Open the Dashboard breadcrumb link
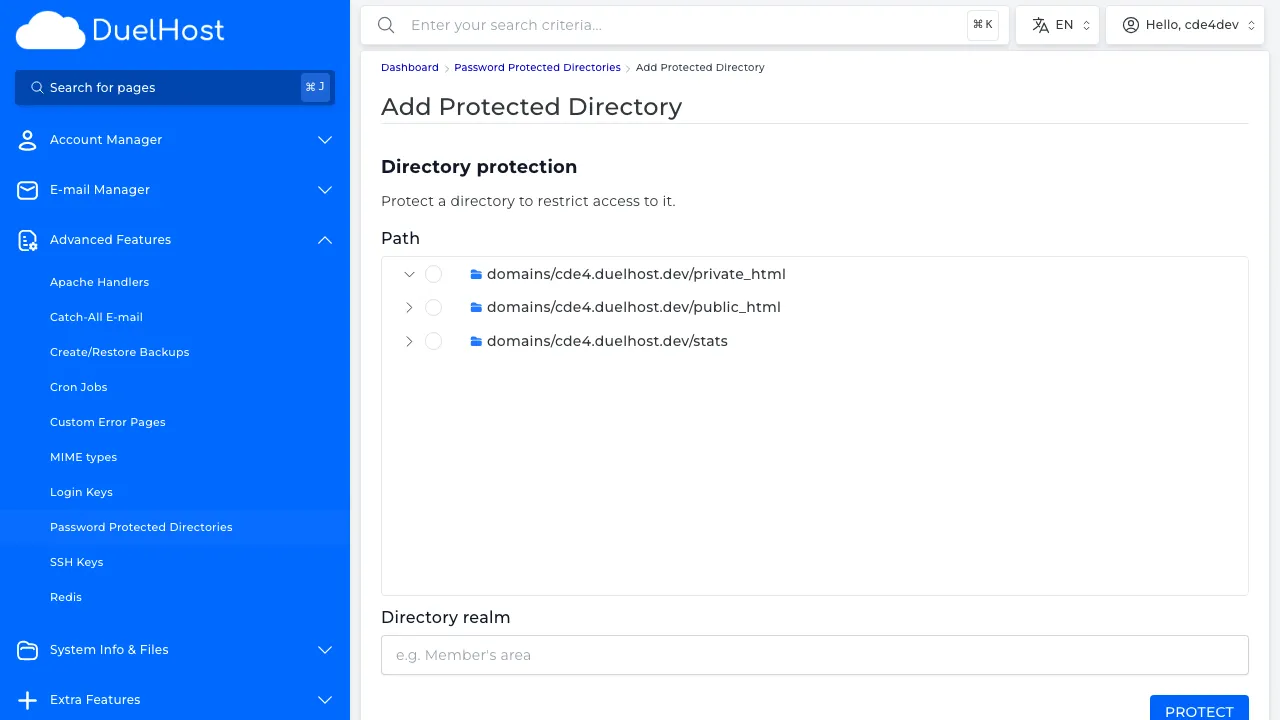 click(409, 67)
